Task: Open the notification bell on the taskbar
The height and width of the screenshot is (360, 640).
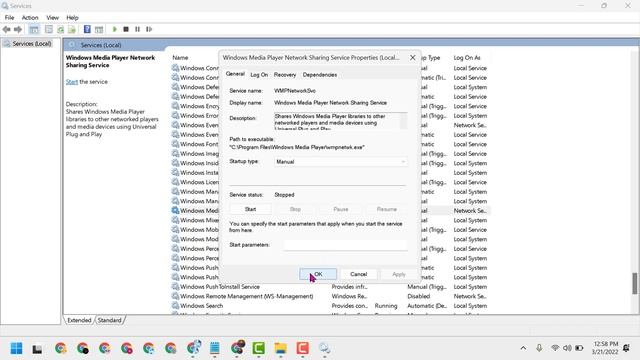Action: point(626,348)
